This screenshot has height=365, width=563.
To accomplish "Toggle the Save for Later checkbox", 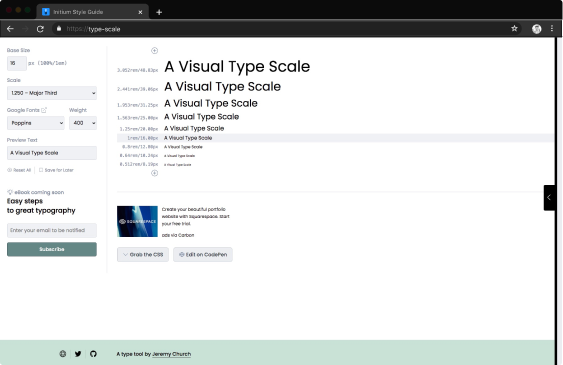I will point(41,170).
